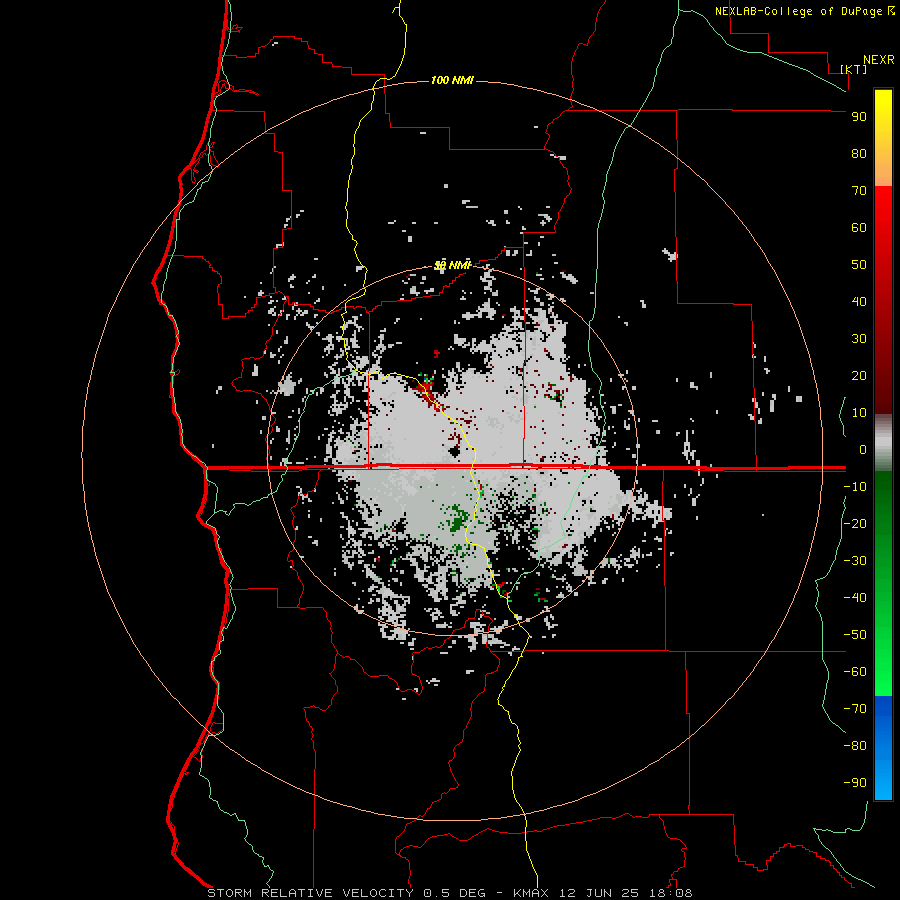Screen dimensions: 900x900
Task: Click the positive 70 scale value
Action: pos(859,191)
